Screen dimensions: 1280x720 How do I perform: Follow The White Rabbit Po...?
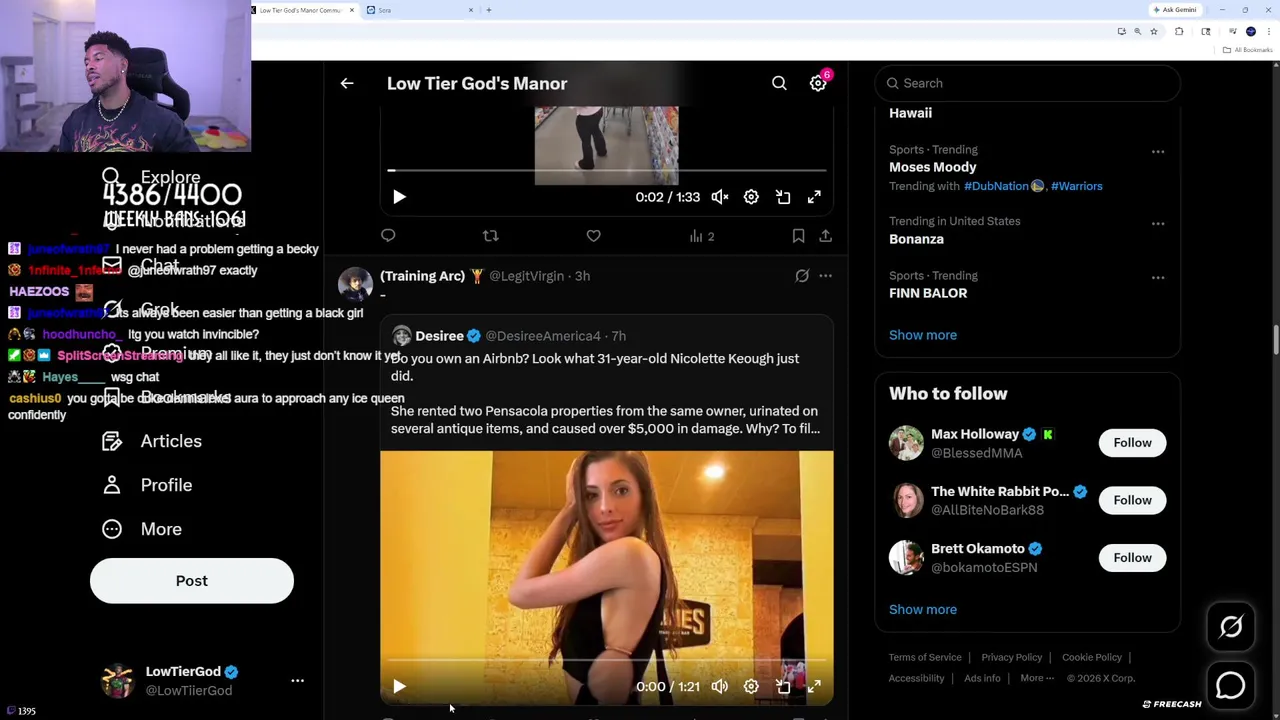1132,500
